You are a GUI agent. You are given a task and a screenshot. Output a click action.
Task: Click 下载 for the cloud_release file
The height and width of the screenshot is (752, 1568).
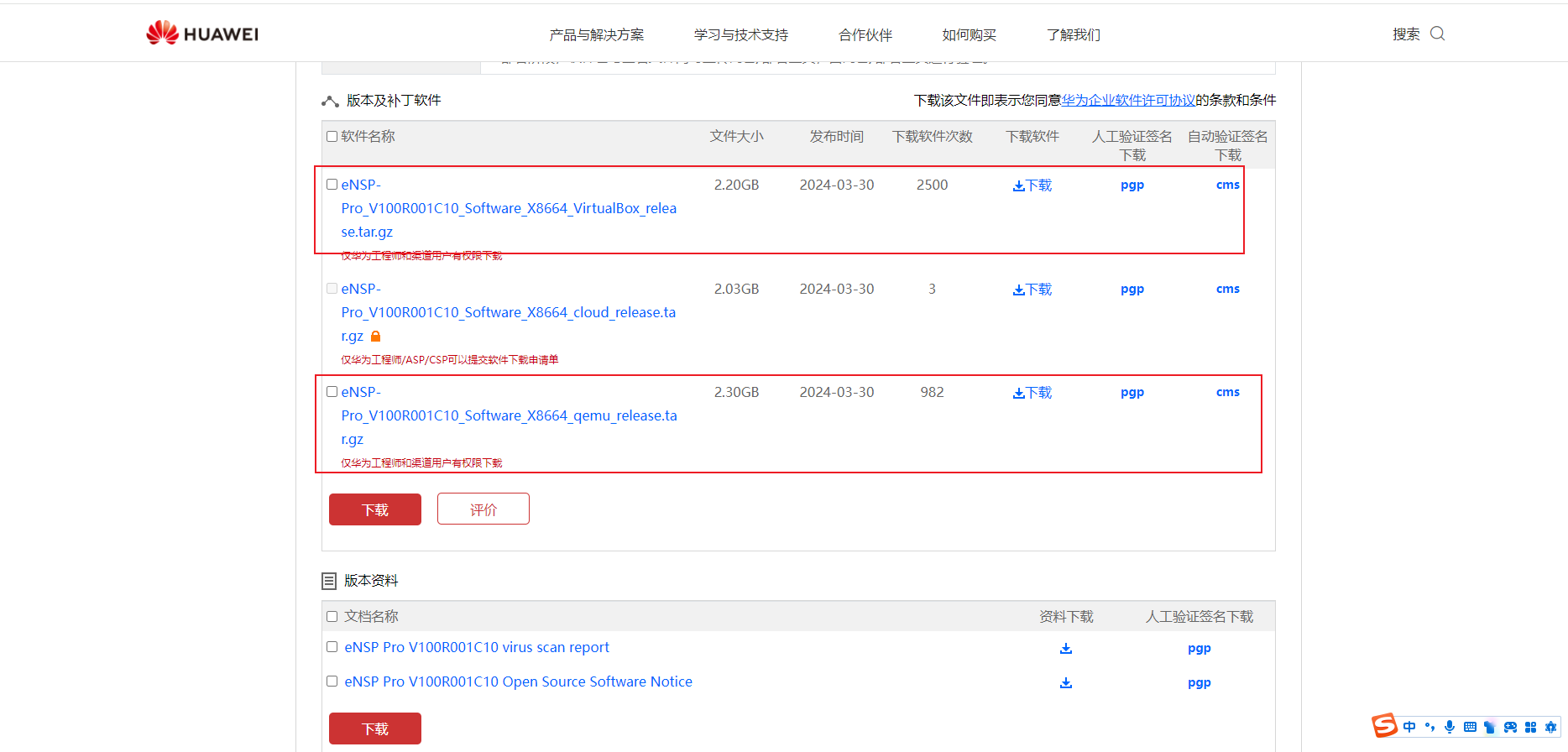point(1032,290)
